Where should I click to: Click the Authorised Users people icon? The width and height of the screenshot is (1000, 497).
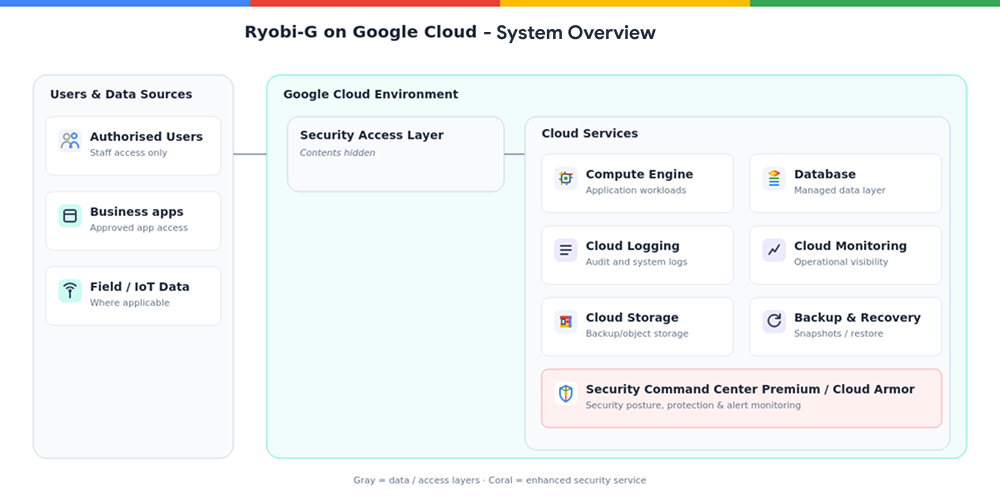coord(70,140)
